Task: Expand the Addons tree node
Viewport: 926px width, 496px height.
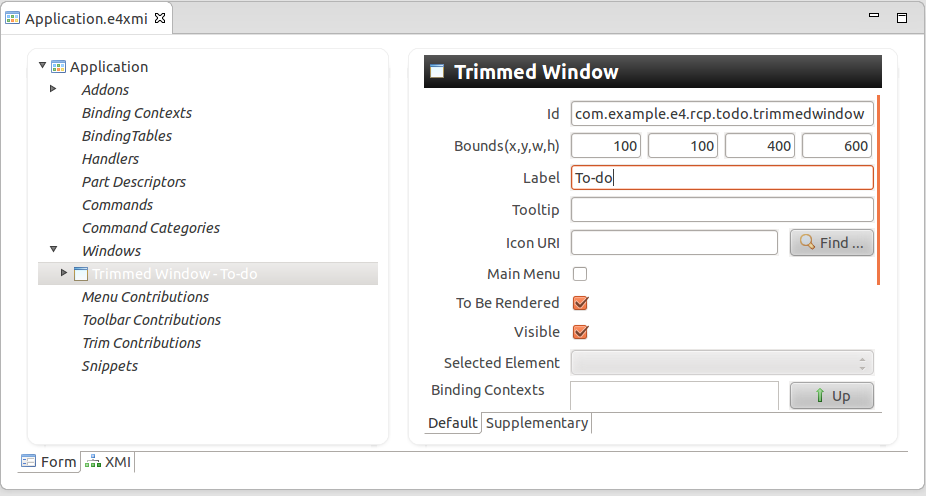Action: [53, 90]
